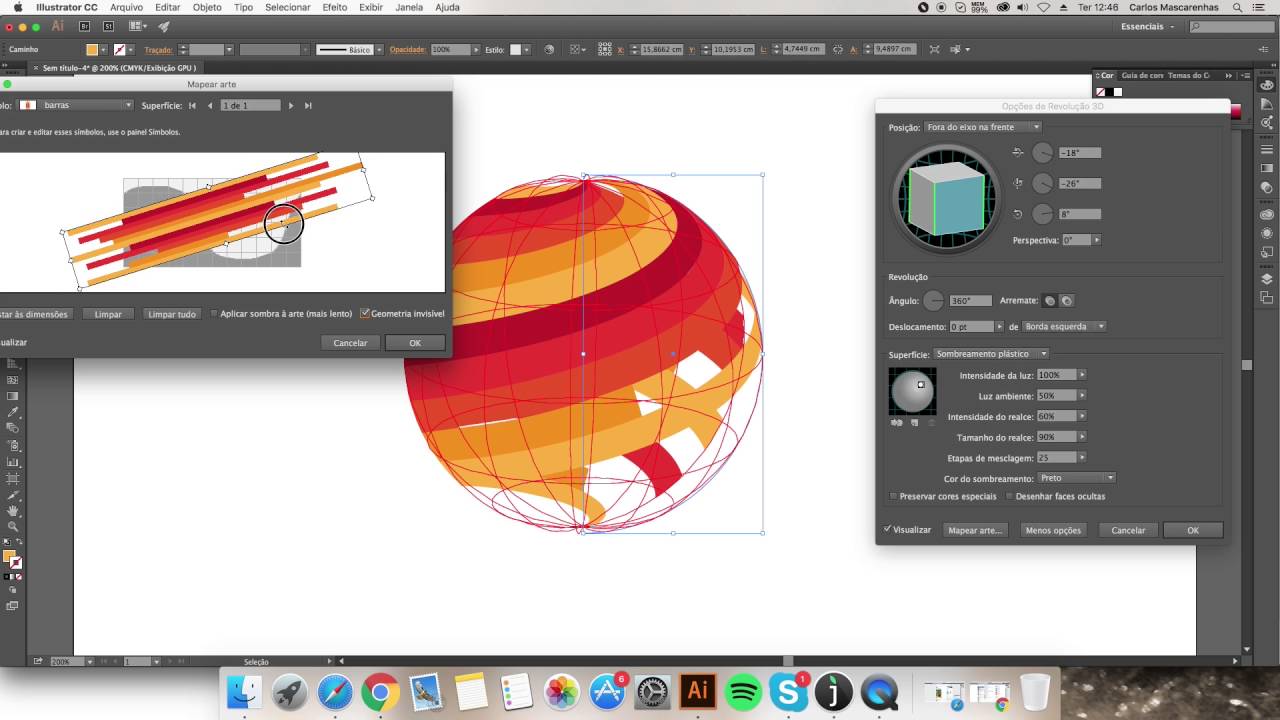Open the Color palette panel icon
1280x720 pixels.
pos(1266,85)
